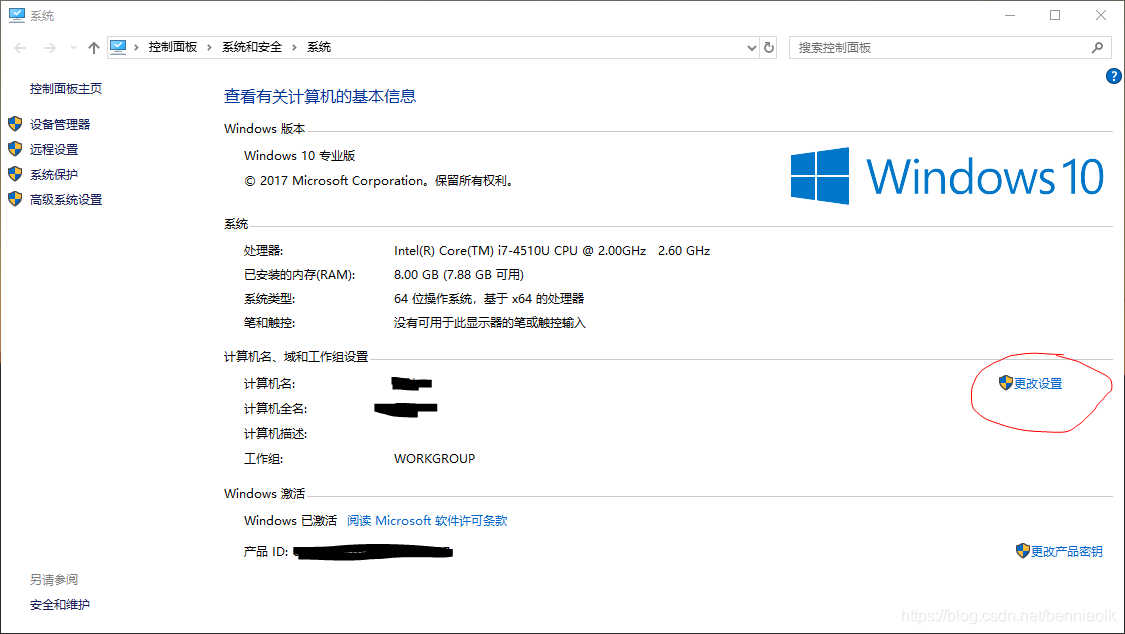Click the 8.00 GB installed RAM value

[x=458, y=275]
